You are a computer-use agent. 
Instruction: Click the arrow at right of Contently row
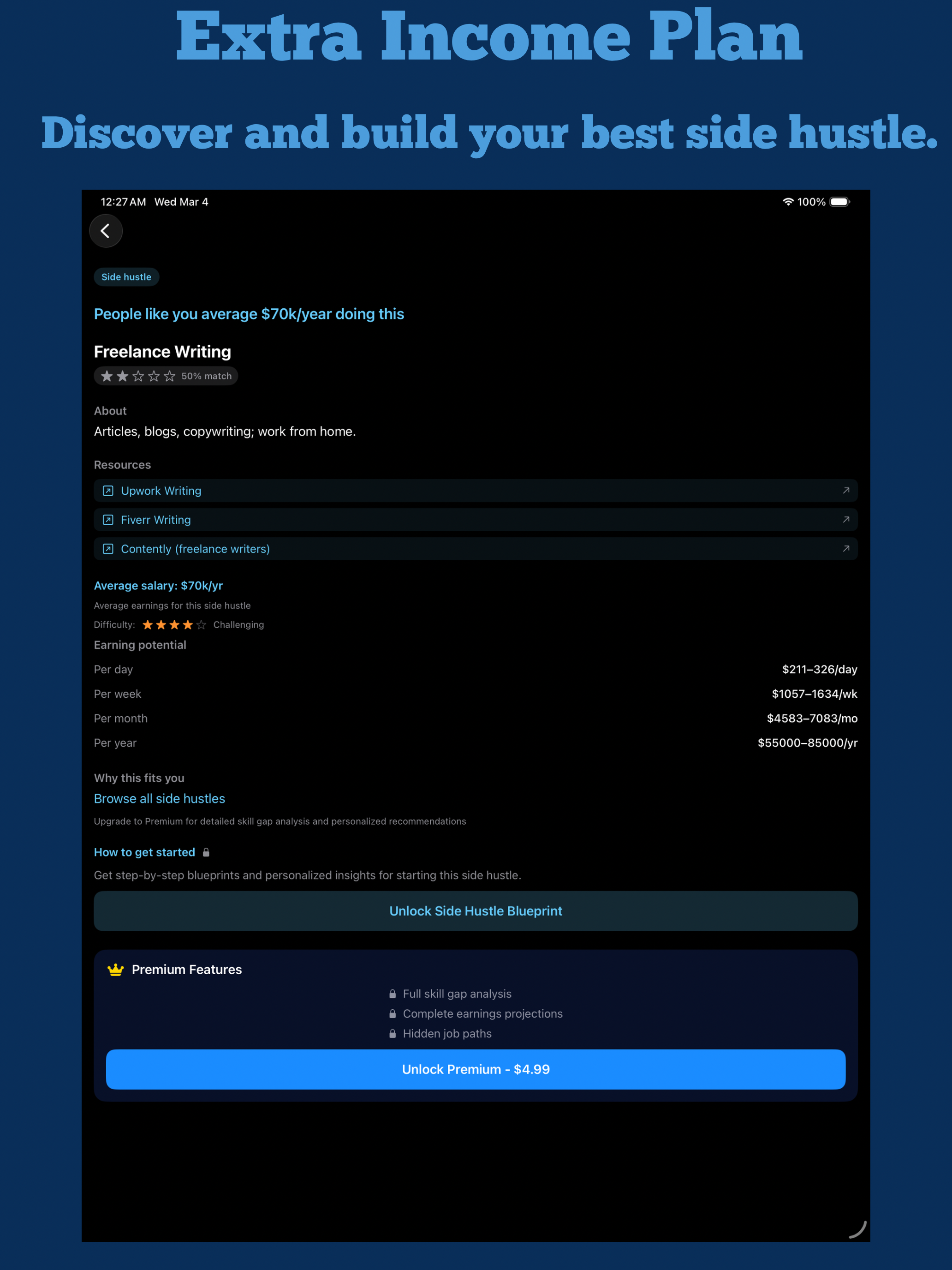pyautogui.click(x=846, y=549)
